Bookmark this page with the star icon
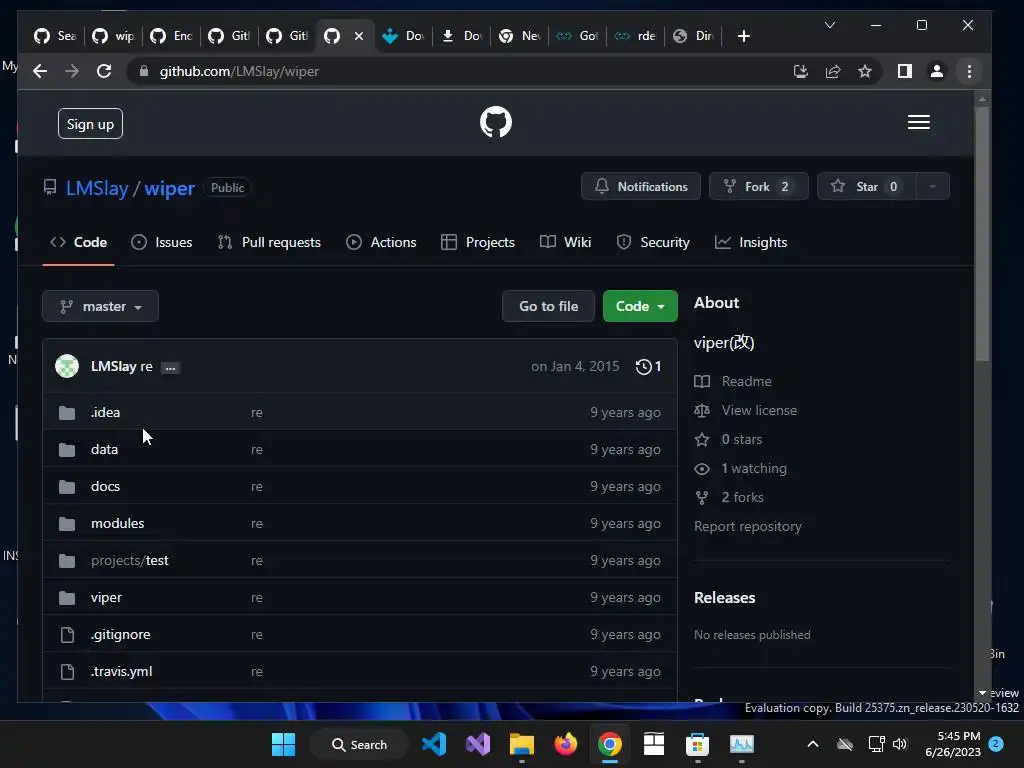Viewport: 1024px width, 768px height. coord(865,71)
